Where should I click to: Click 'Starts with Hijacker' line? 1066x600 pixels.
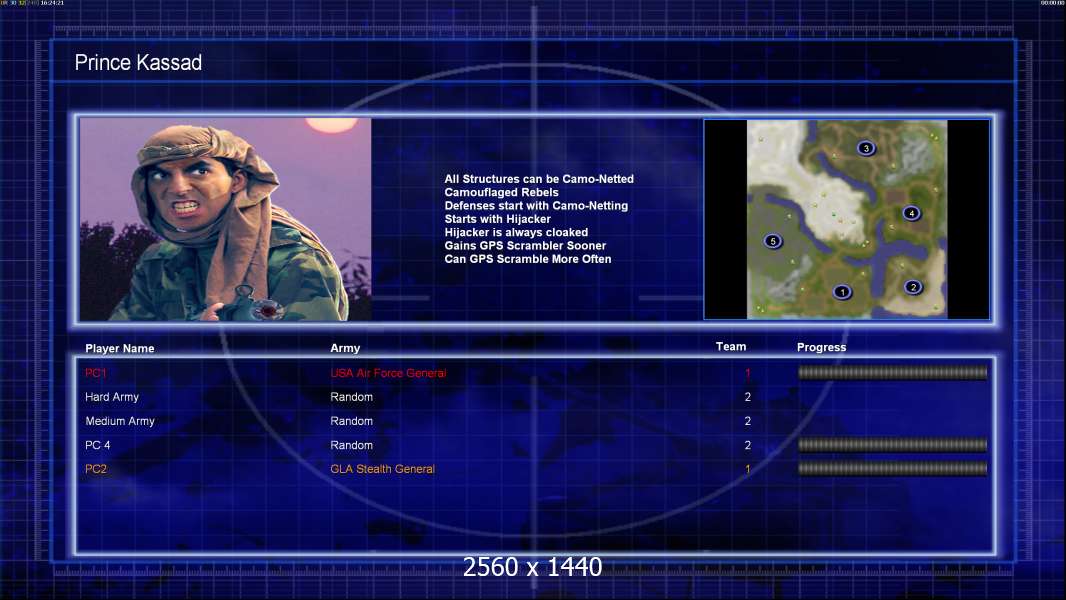pos(498,219)
